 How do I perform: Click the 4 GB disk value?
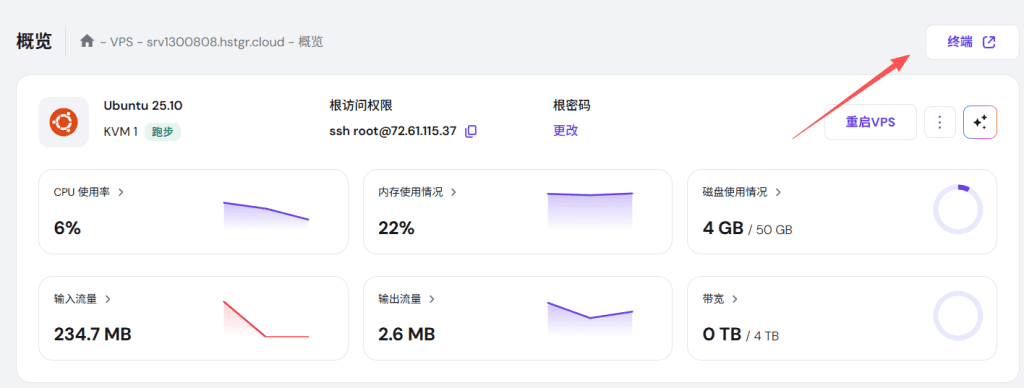(723, 228)
